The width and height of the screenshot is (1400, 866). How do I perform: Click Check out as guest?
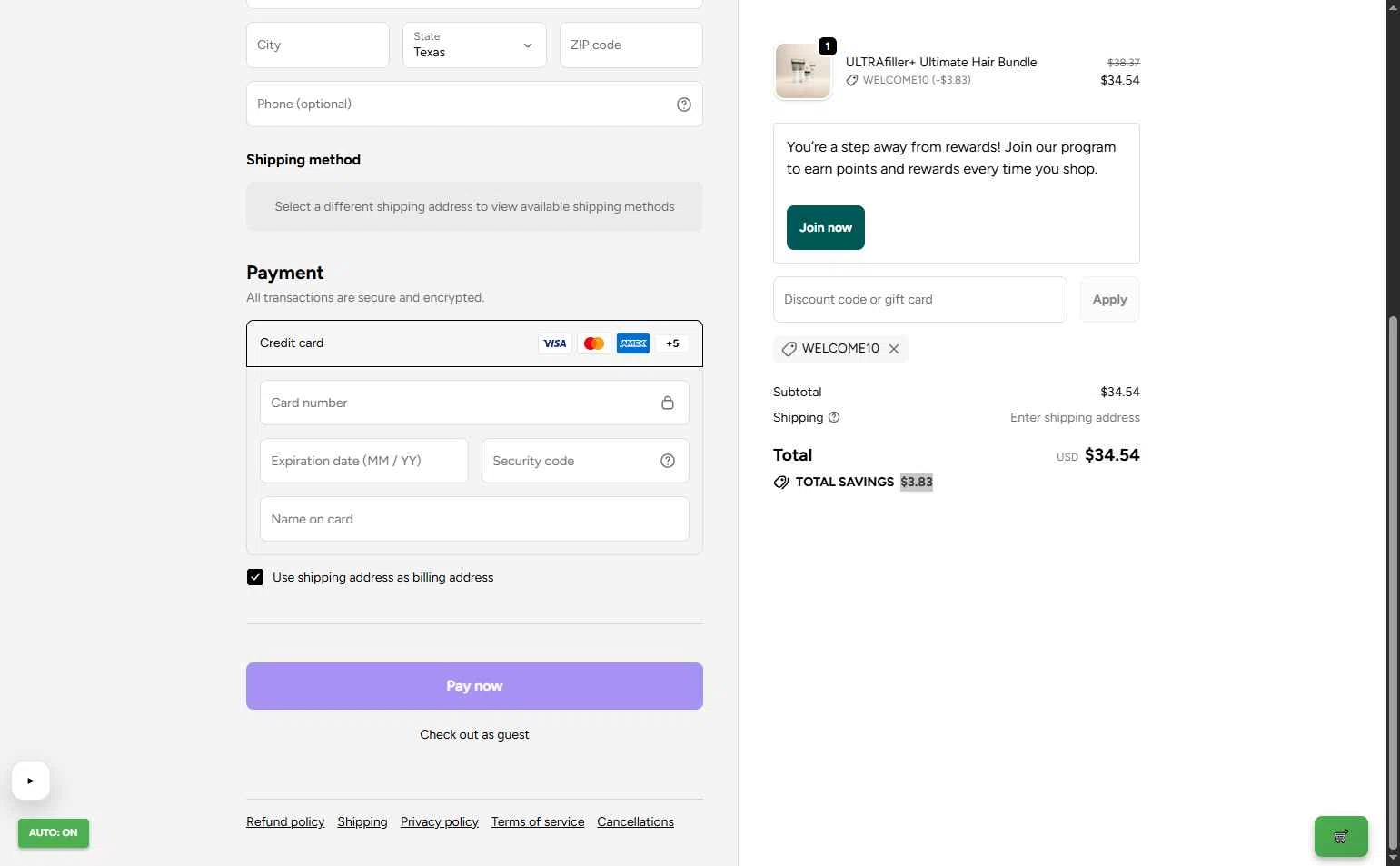tap(474, 734)
